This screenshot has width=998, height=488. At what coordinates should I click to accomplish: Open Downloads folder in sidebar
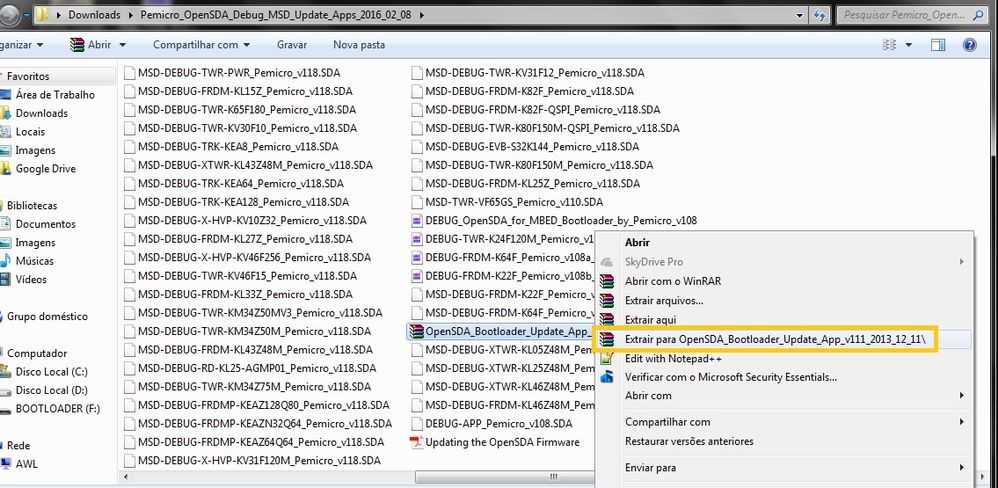click(41, 113)
